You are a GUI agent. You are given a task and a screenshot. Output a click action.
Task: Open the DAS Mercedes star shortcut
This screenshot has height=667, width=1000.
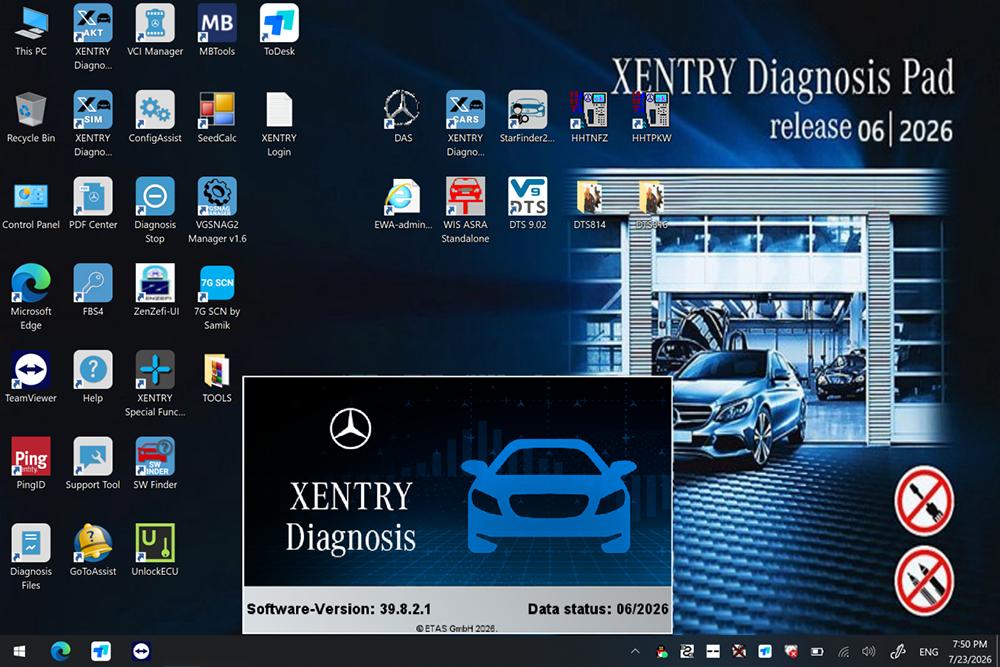[402, 117]
